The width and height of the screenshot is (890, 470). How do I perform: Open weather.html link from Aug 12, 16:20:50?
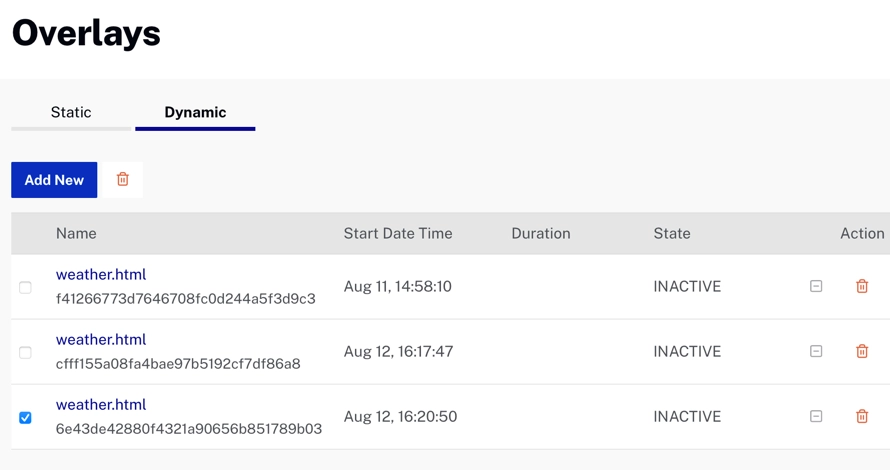tap(101, 405)
